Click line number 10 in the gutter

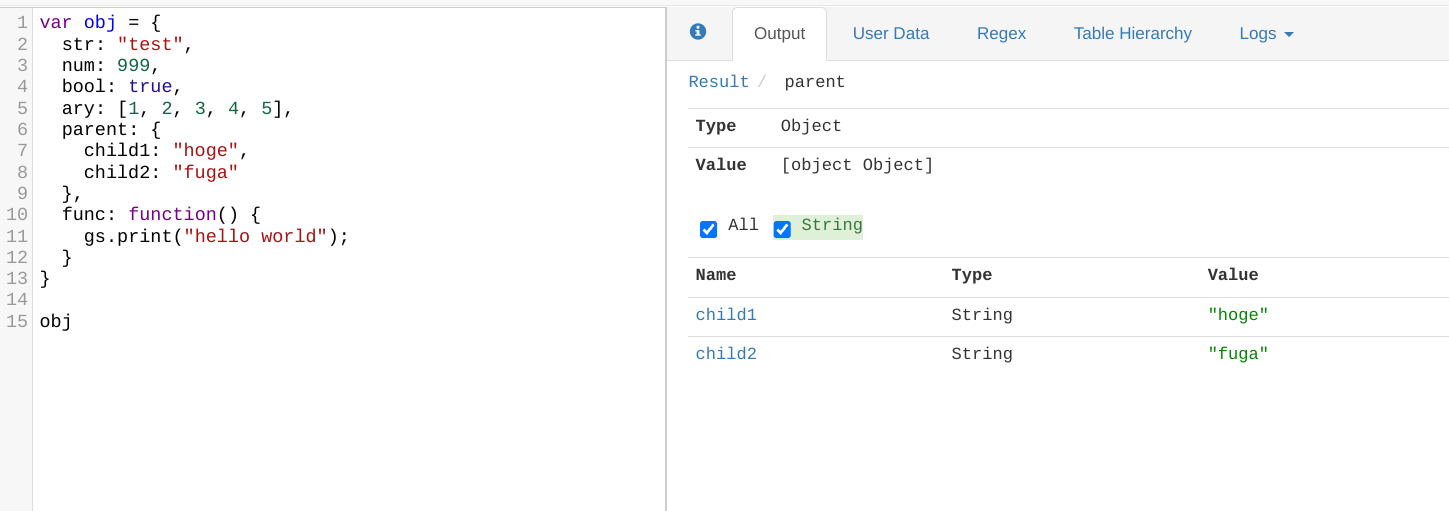coord(17,215)
